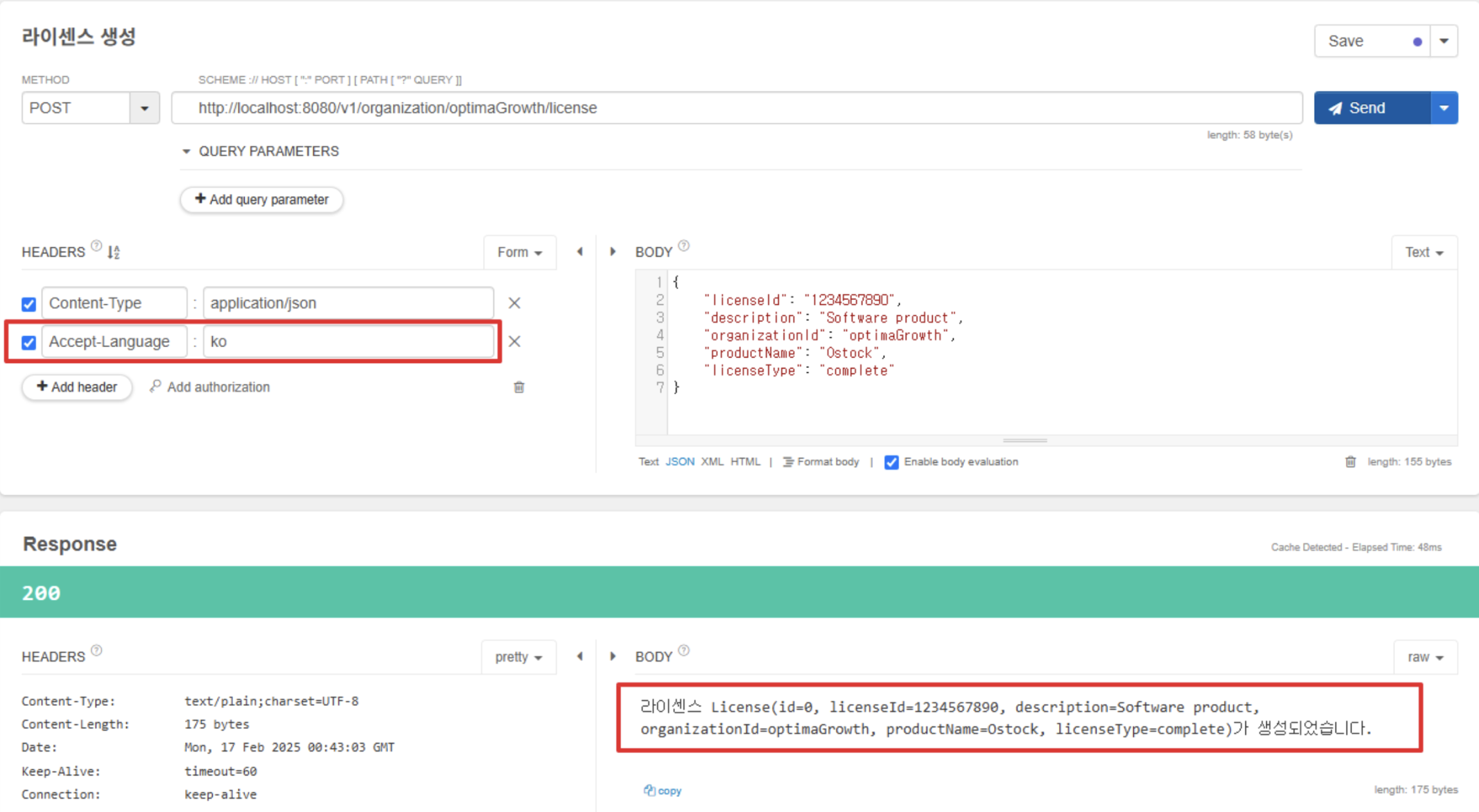Collapse the request body pane with right arrow

pos(613,252)
